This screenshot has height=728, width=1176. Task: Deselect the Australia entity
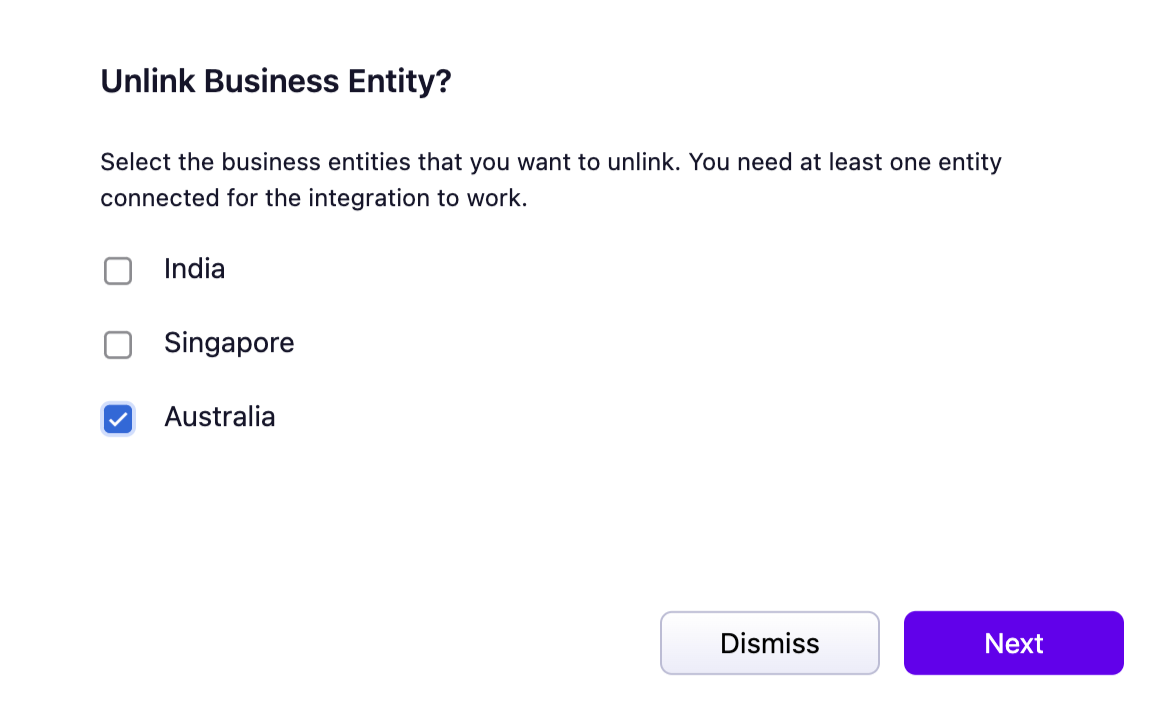point(118,419)
